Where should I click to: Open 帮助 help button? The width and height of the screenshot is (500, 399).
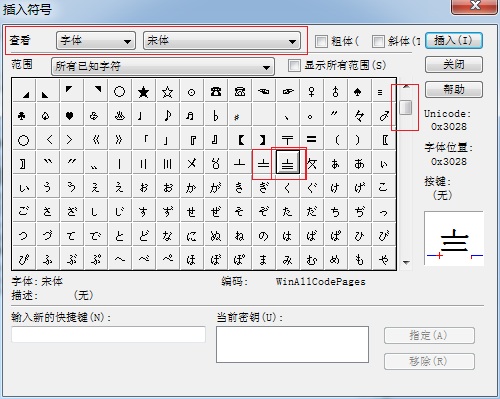point(454,89)
